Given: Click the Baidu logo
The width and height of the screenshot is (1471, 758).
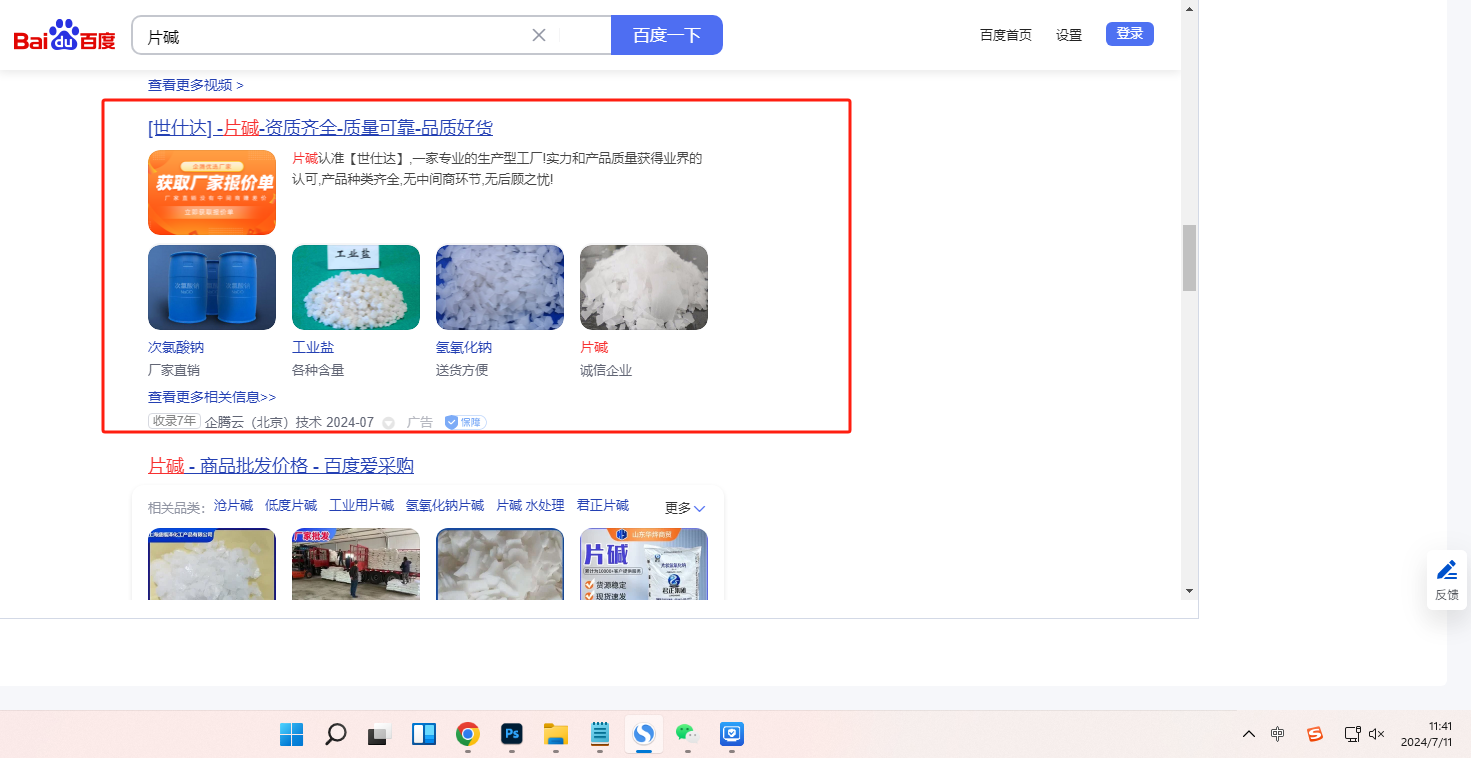Looking at the screenshot, I should coord(65,37).
